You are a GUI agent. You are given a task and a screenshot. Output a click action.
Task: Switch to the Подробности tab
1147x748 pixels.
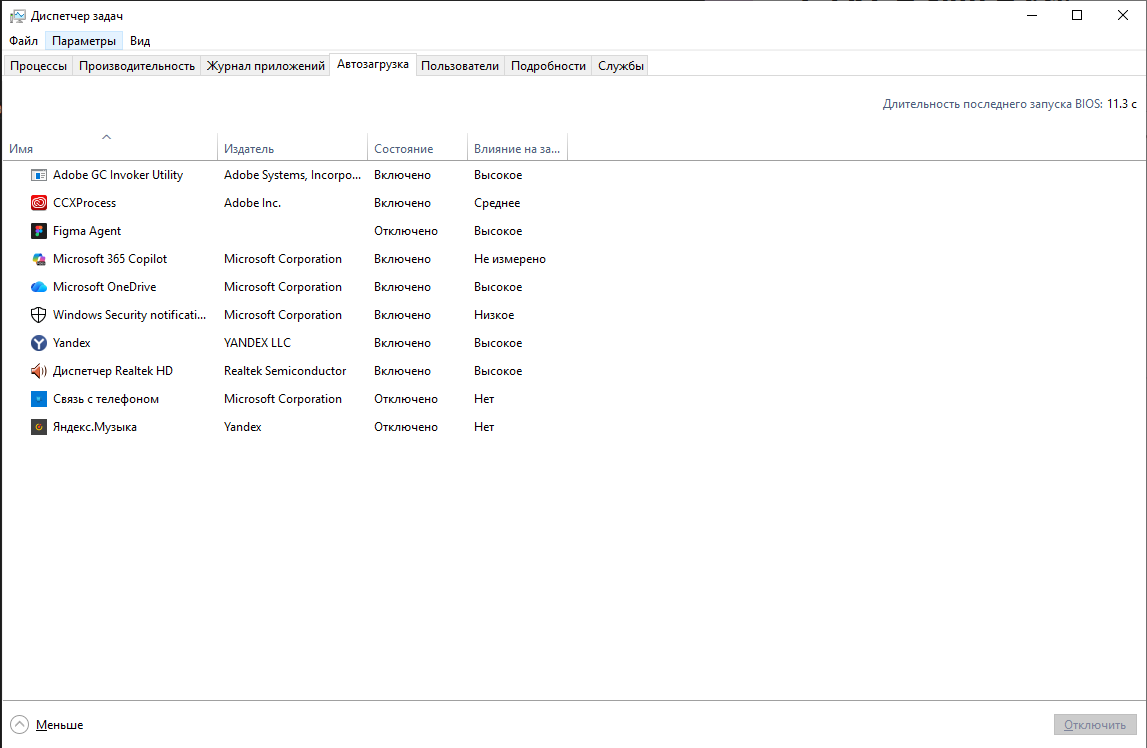click(x=549, y=66)
